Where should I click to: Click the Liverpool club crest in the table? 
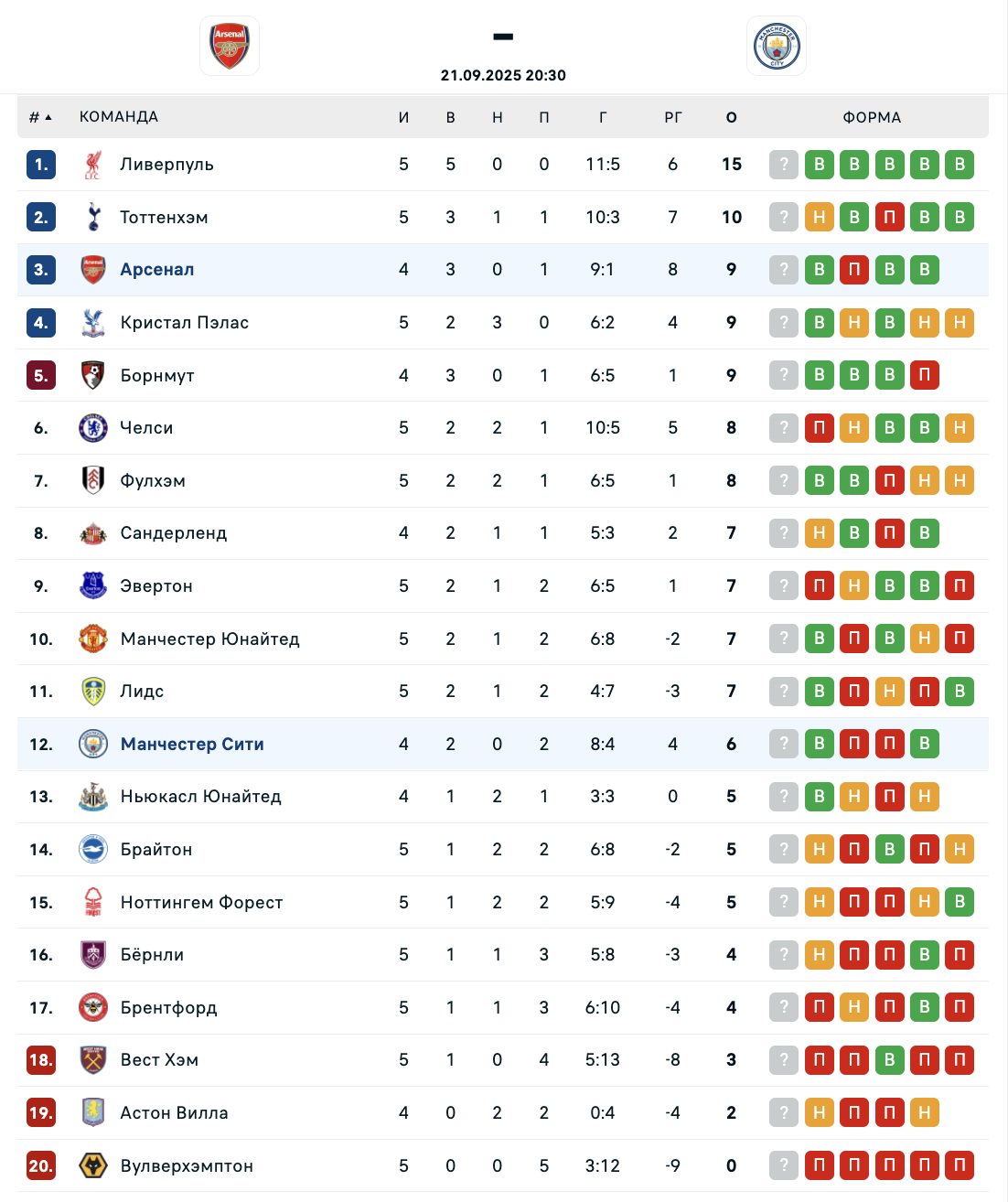click(x=93, y=165)
